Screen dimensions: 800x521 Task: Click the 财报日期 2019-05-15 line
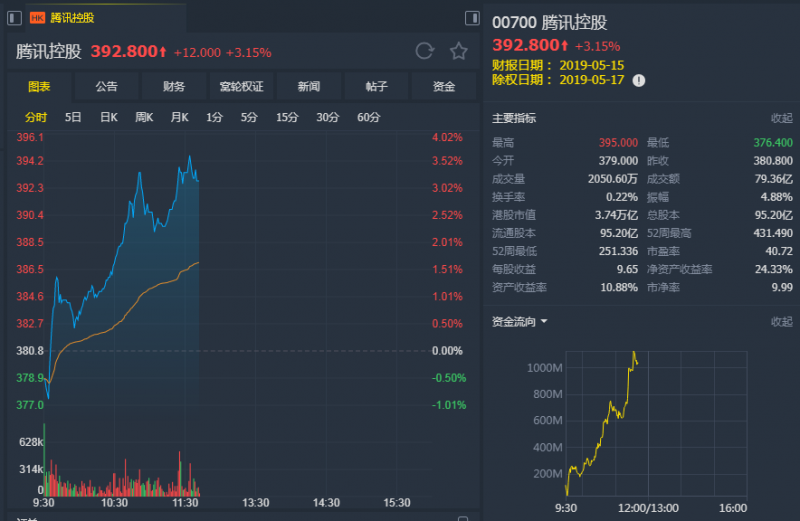558,65
